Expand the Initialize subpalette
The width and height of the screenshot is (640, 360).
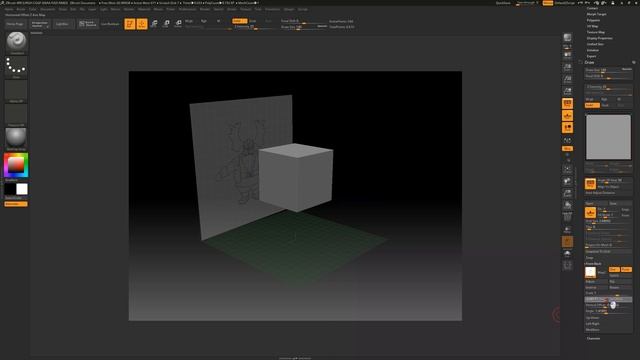[592, 50]
